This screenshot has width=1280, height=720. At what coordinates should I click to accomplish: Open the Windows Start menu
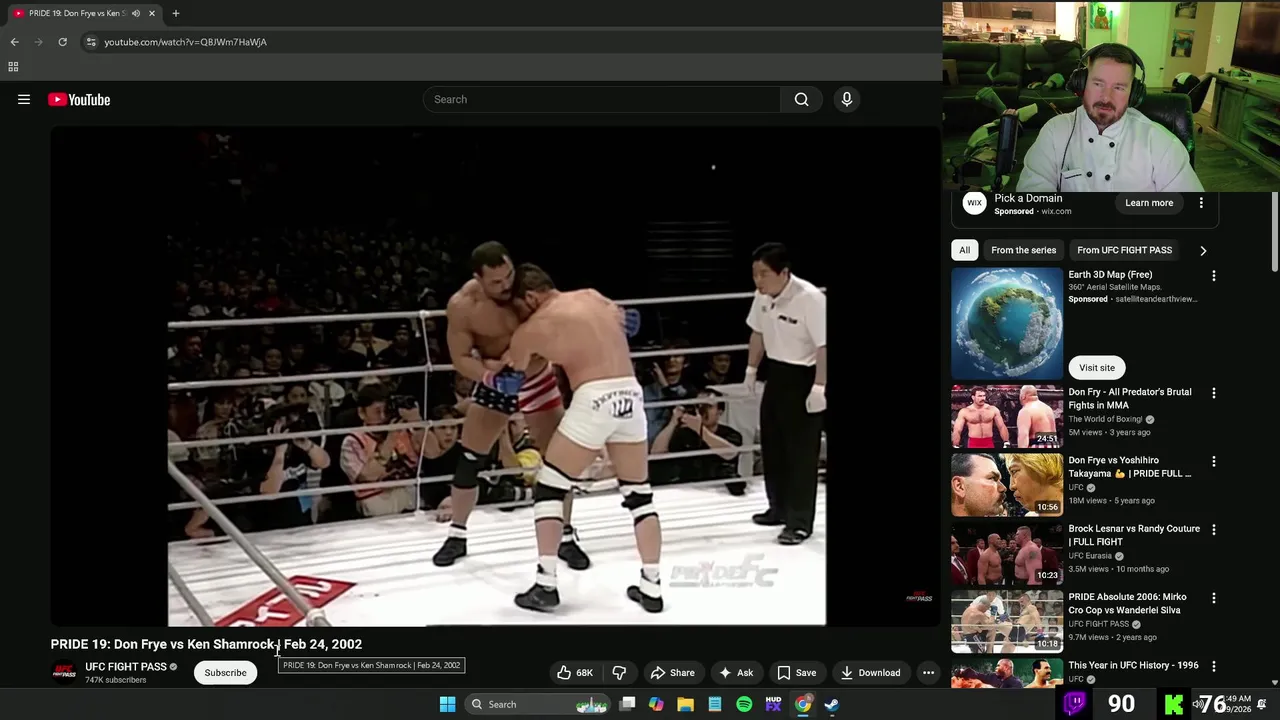pos(447,704)
